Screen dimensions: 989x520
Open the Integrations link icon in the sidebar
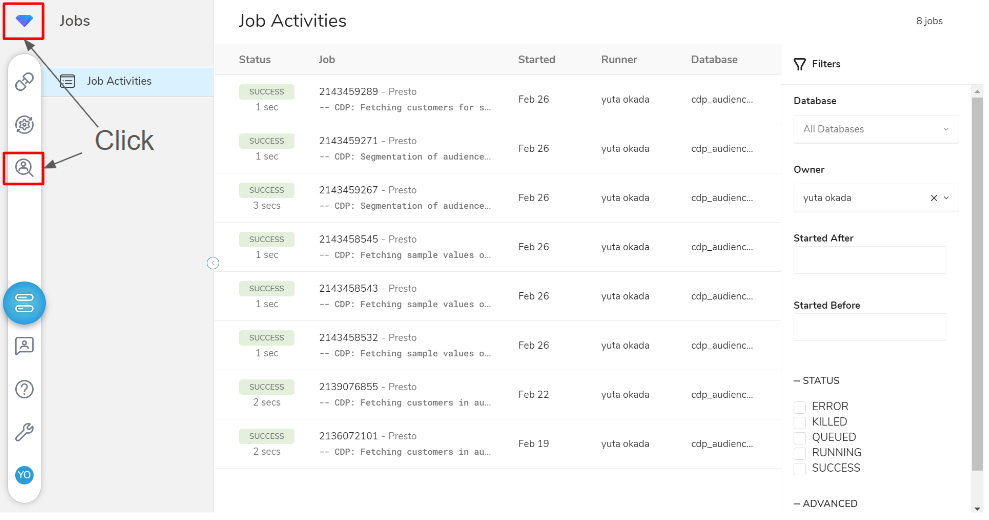point(24,81)
